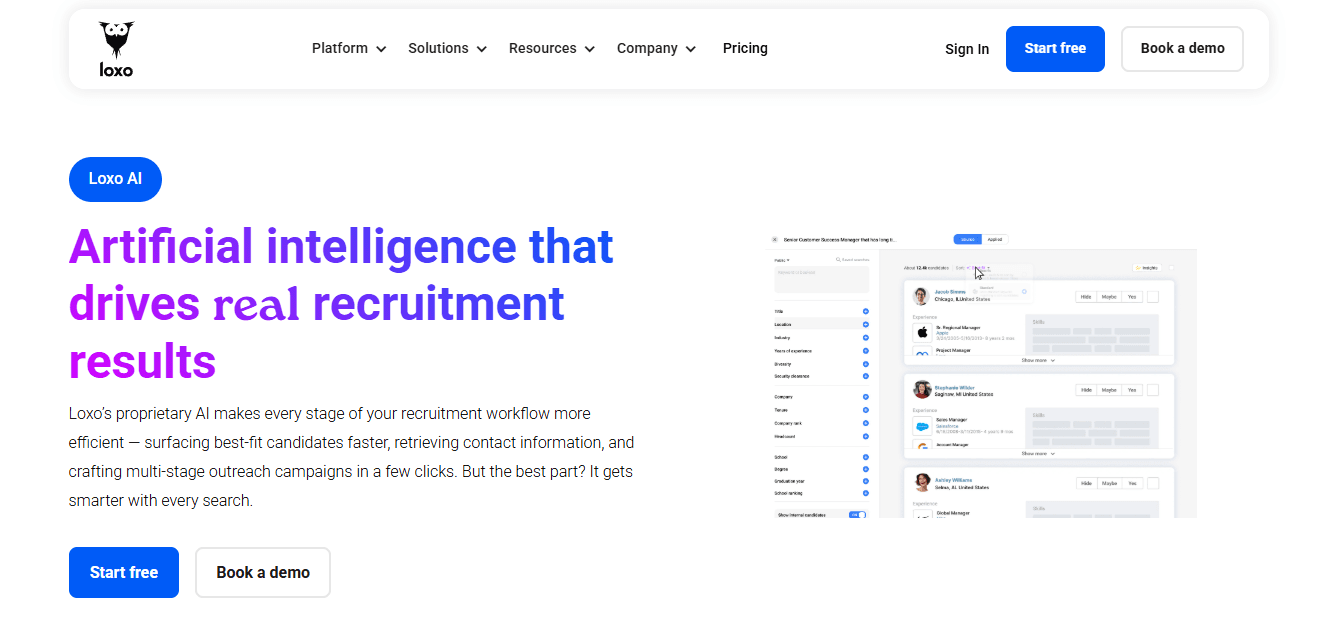
Task: Close the job search panel with the X icon
Action: coord(775,239)
